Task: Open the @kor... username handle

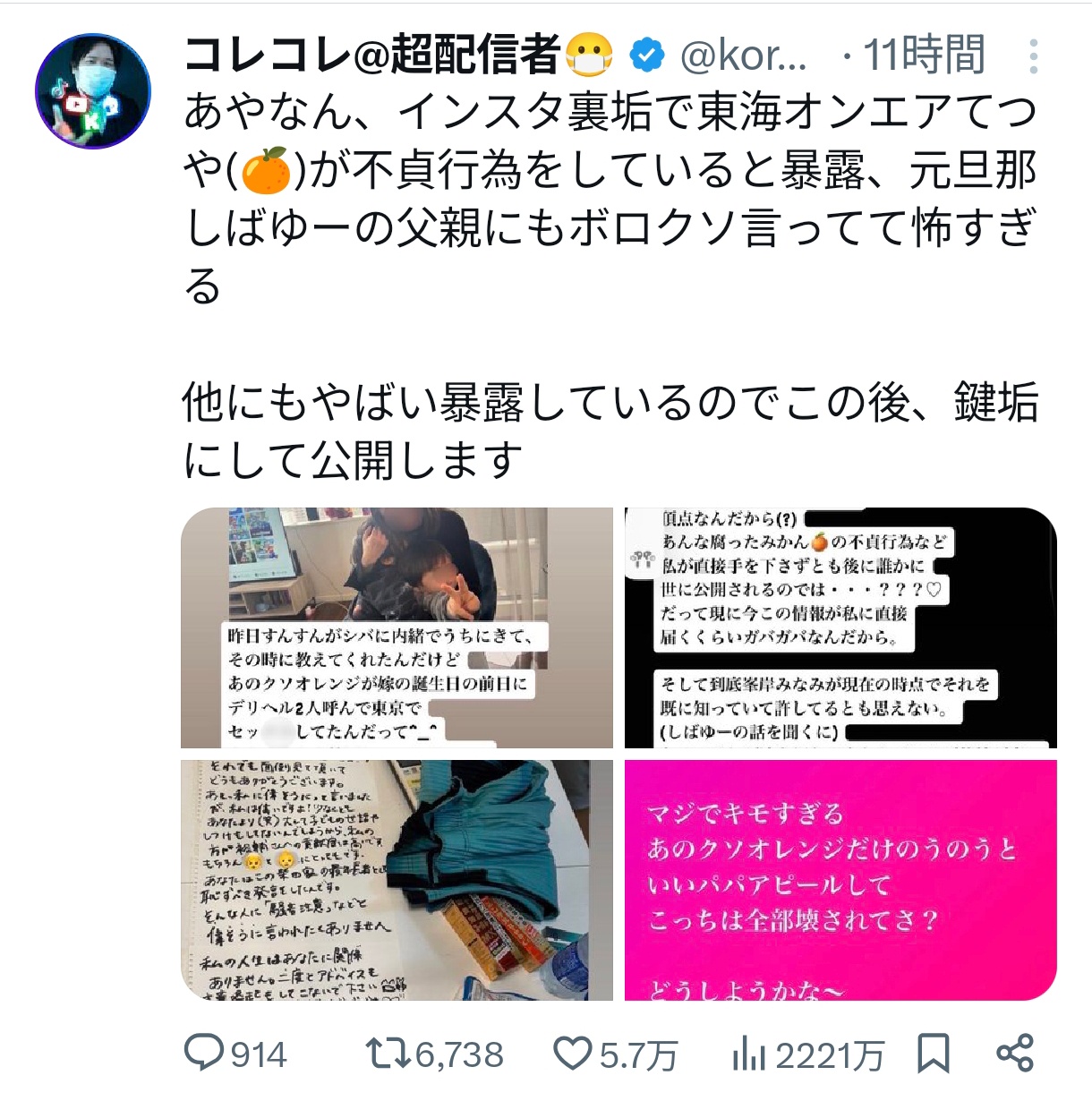Action: coord(744,56)
